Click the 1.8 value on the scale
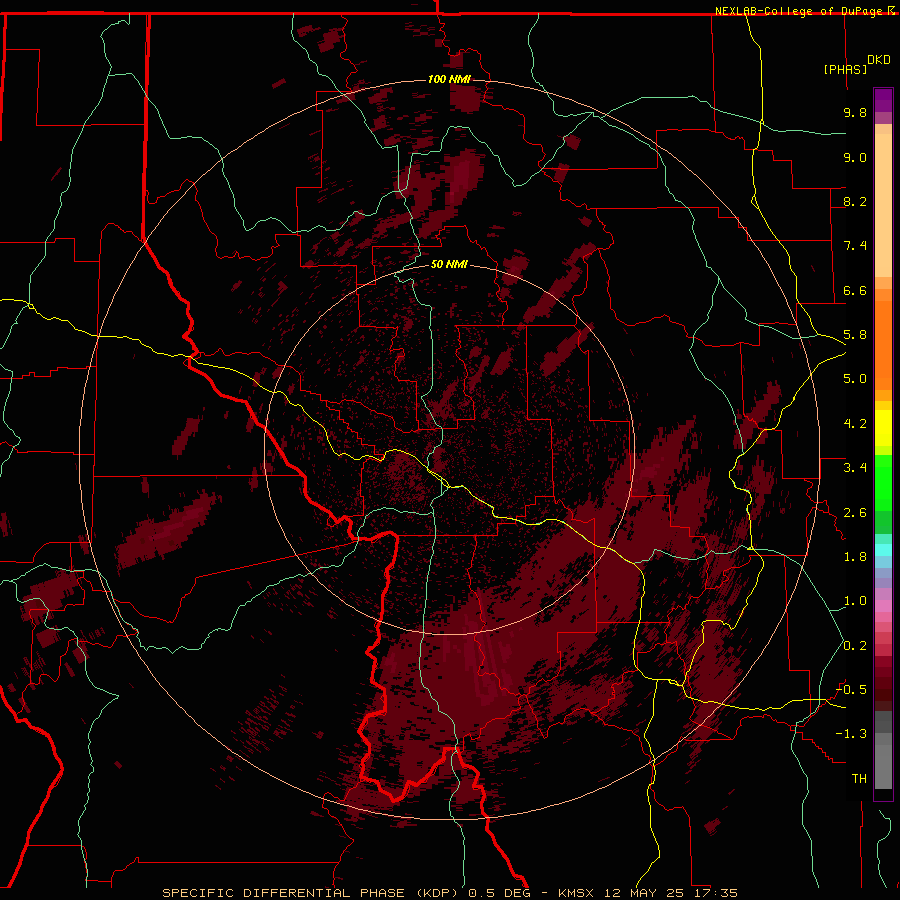 coord(855,557)
